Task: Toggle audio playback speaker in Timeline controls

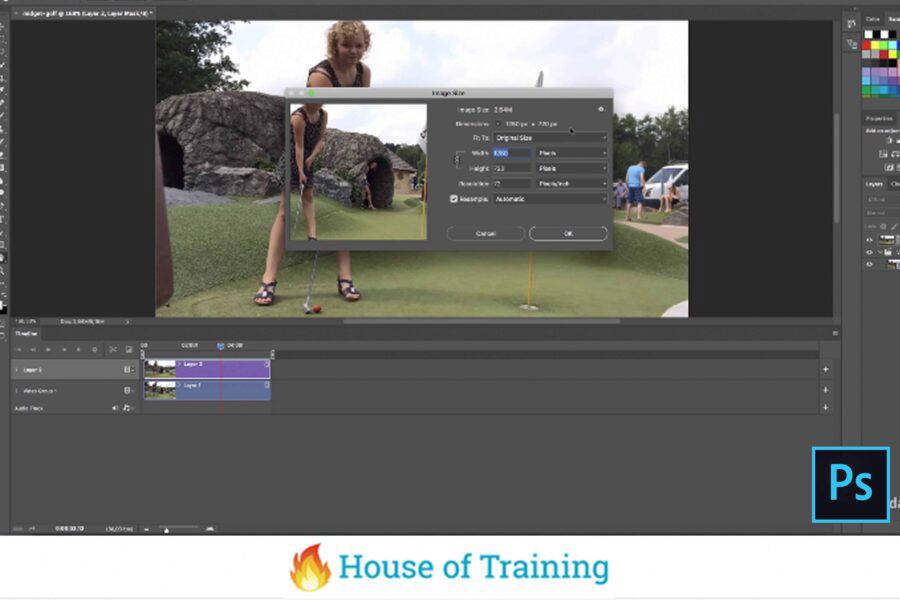Action: tap(79, 349)
